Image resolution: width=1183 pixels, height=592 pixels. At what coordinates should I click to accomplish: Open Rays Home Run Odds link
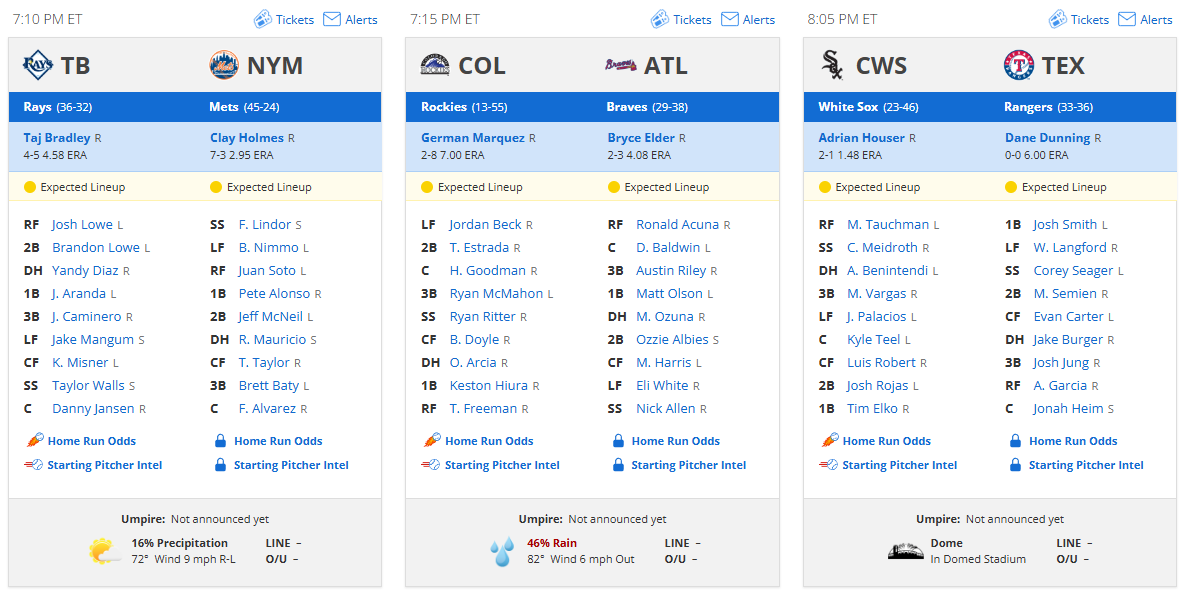click(x=91, y=440)
